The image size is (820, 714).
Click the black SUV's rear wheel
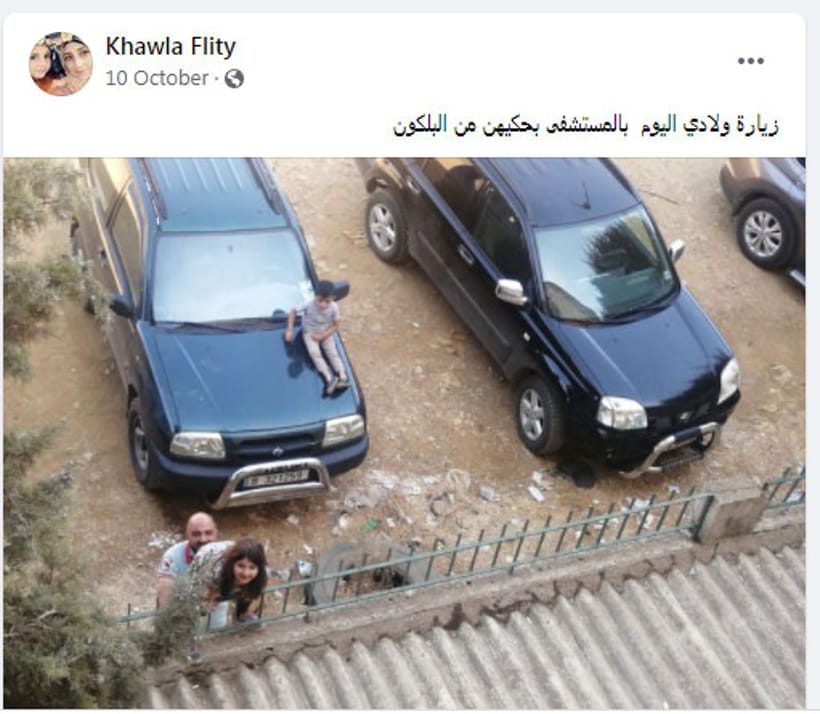[385, 226]
